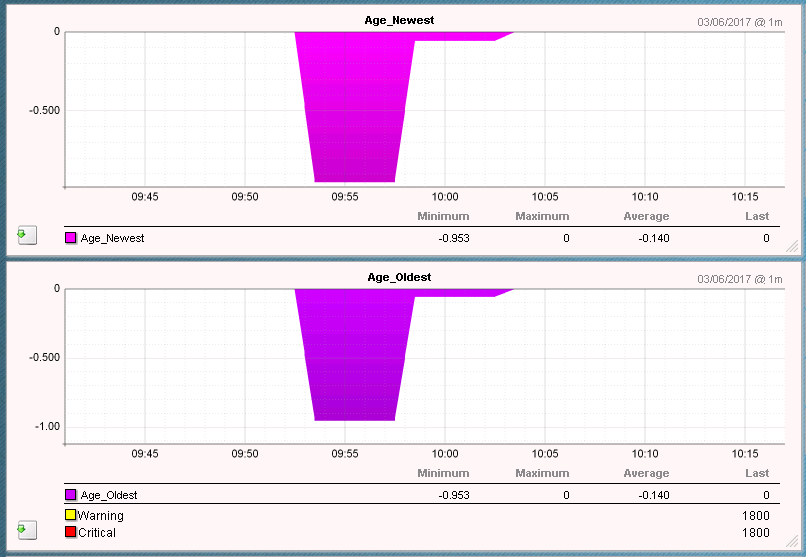Click the export icon in Age_Newest panel

click(x=27, y=235)
